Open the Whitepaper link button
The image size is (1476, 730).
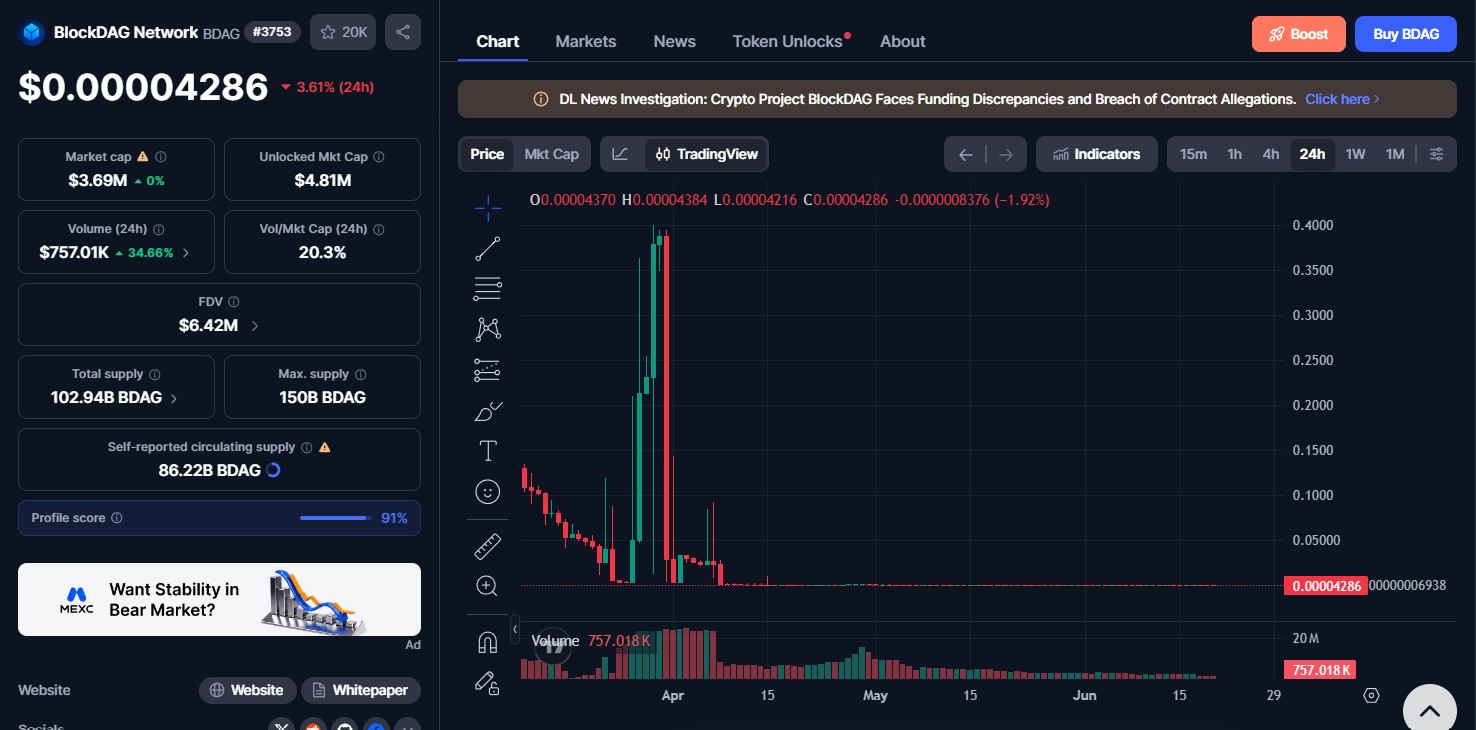(x=361, y=690)
